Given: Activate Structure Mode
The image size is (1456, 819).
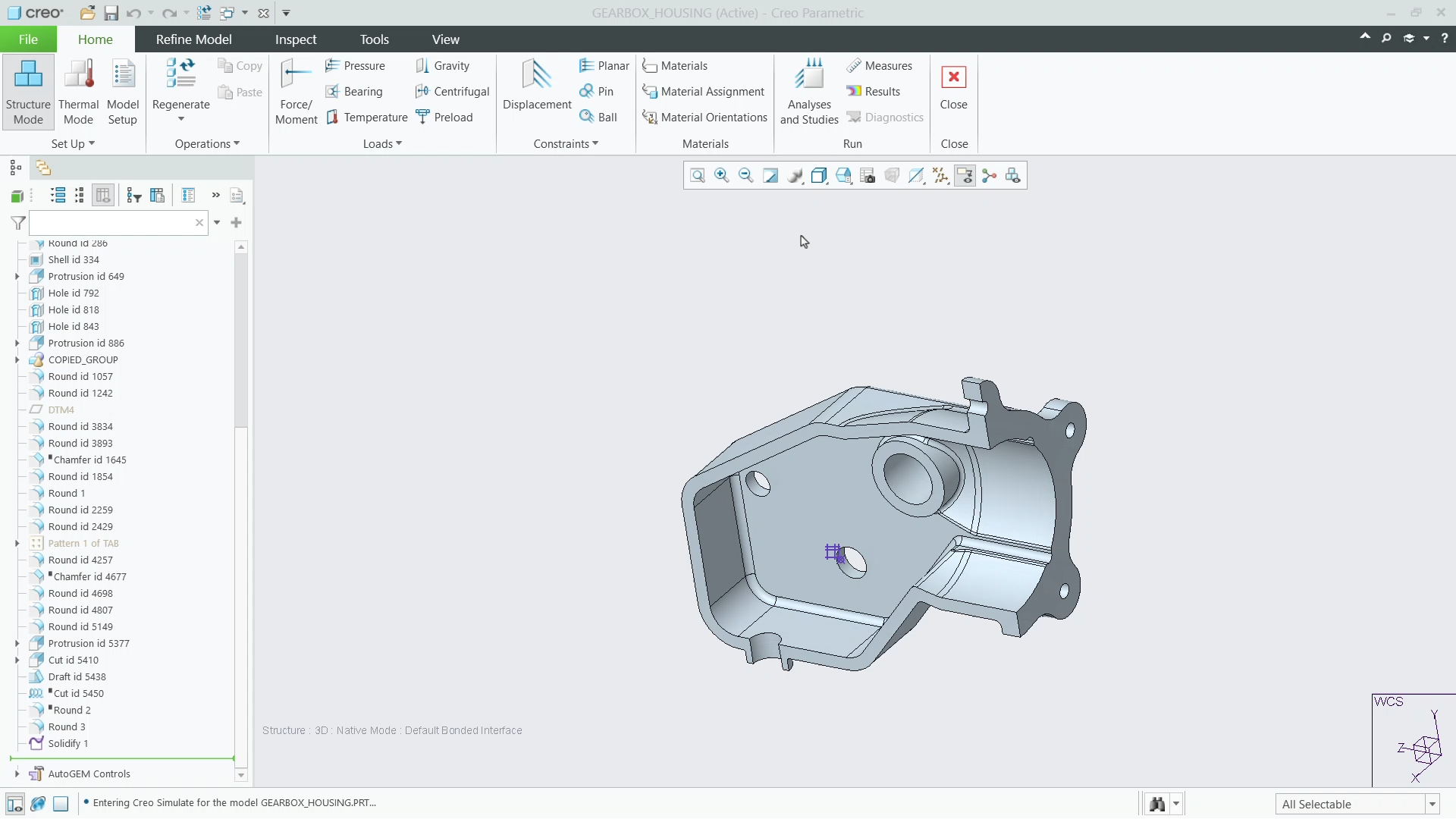Looking at the screenshot, I should click(x=28, y=93).
